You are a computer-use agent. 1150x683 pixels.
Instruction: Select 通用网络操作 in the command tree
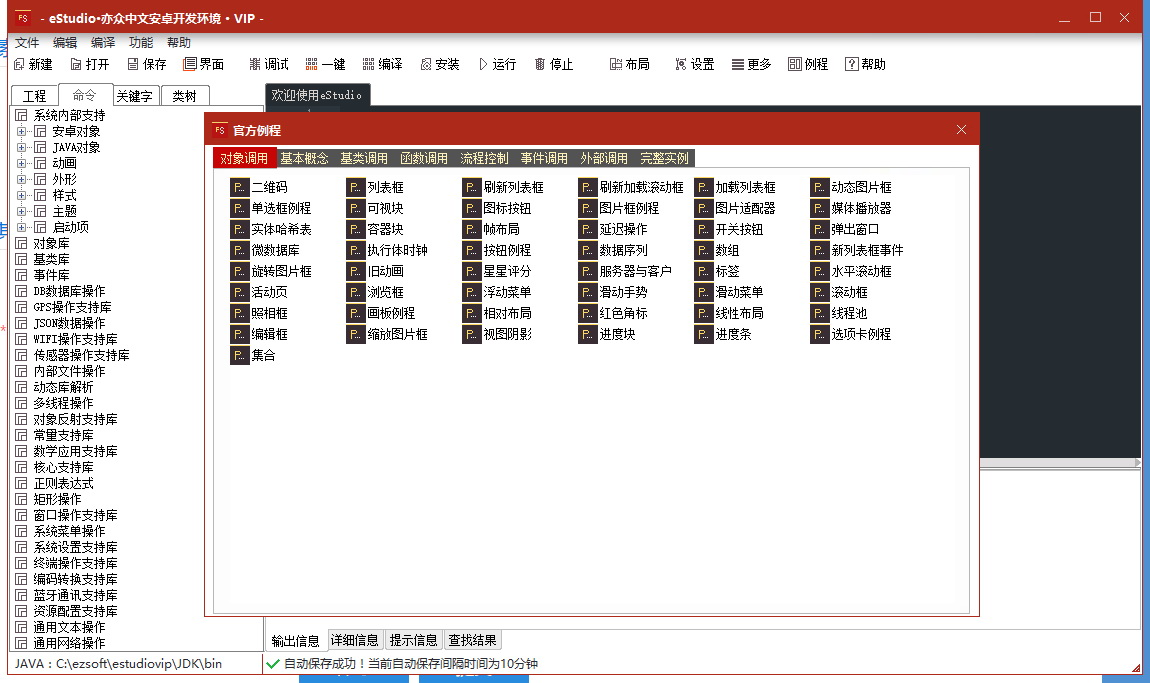[70, 643]
